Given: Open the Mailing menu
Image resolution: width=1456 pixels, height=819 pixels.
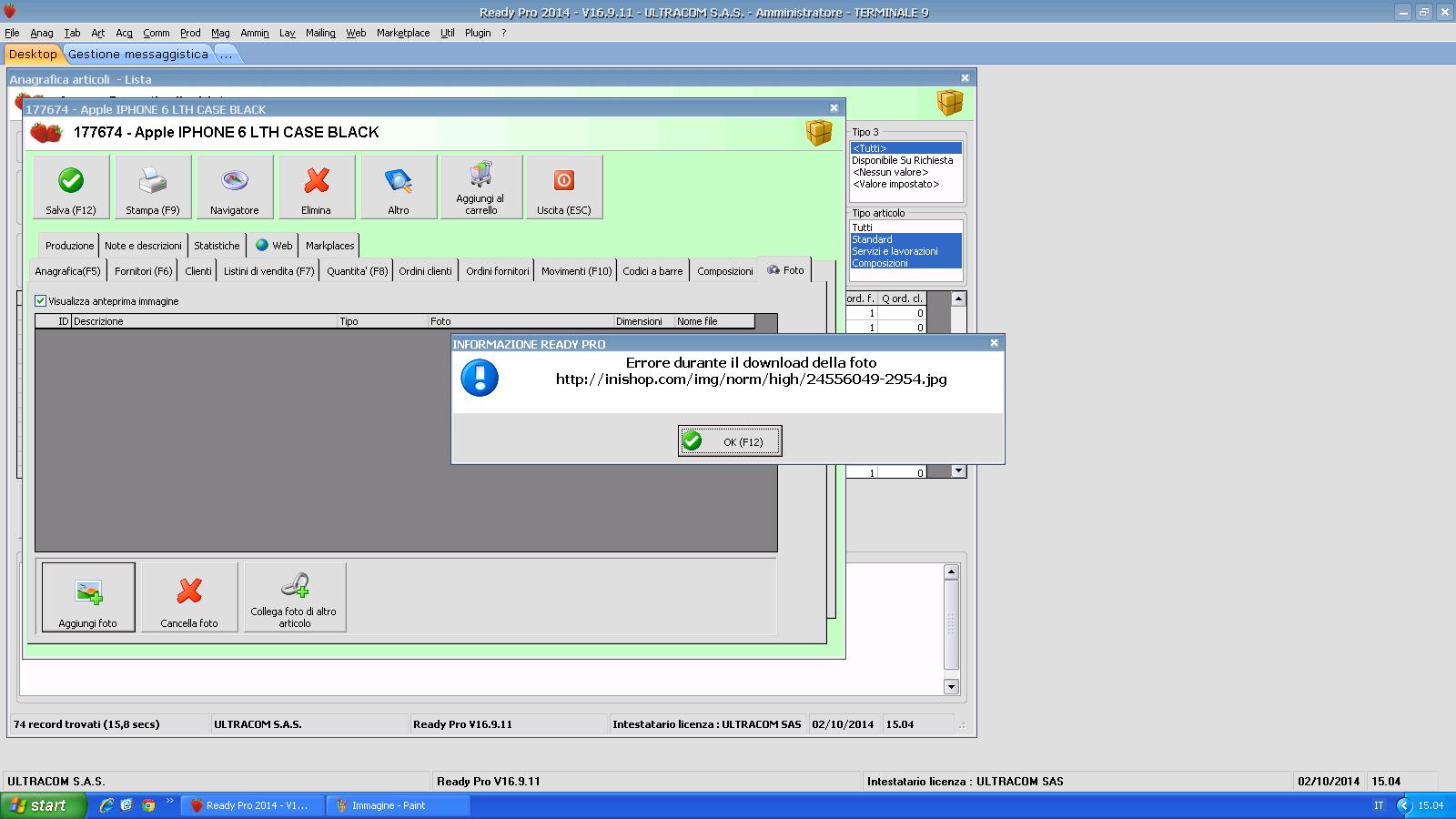Looking at the screenshot, I should point(320,33).
